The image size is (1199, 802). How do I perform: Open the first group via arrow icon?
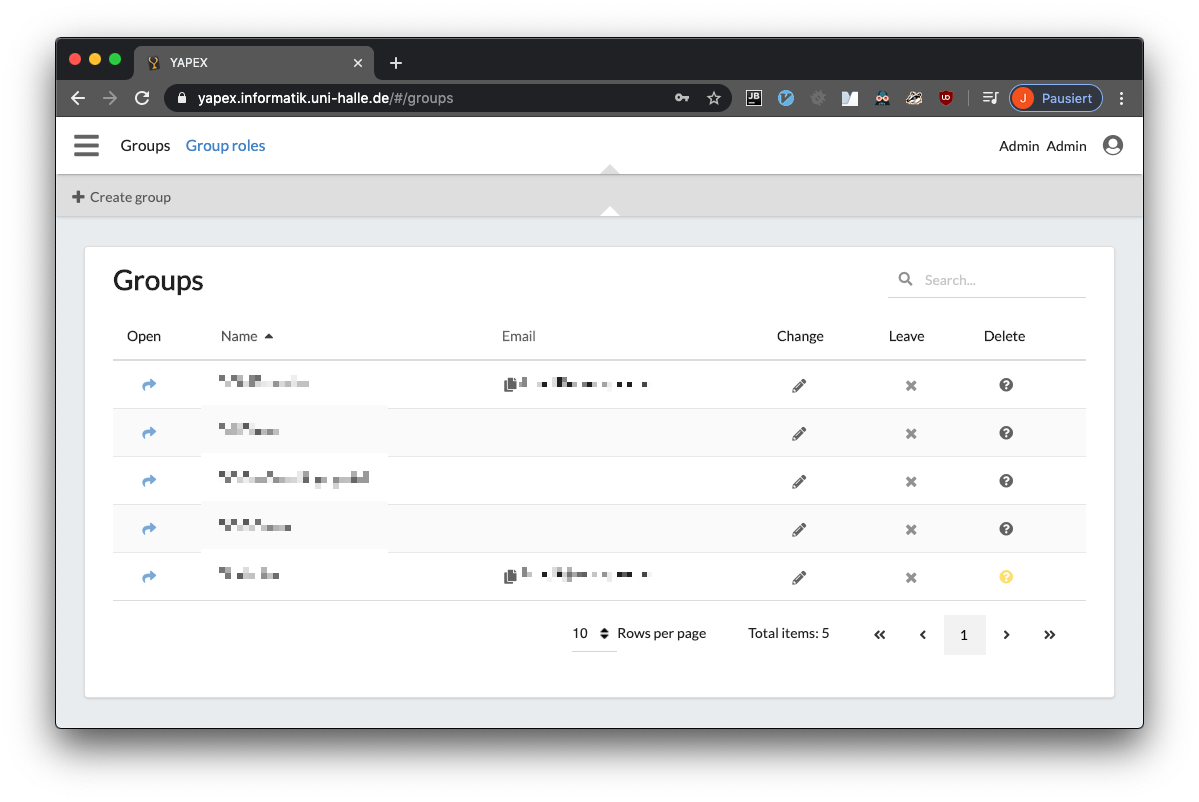point(149,385)
